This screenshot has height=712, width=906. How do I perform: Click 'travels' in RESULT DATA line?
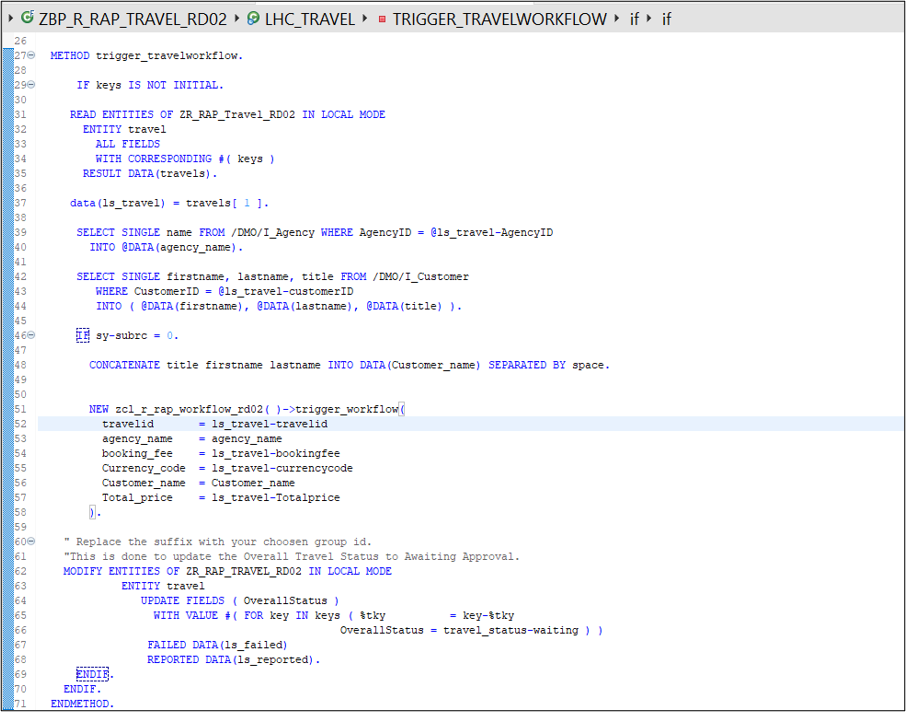[182, 173]
